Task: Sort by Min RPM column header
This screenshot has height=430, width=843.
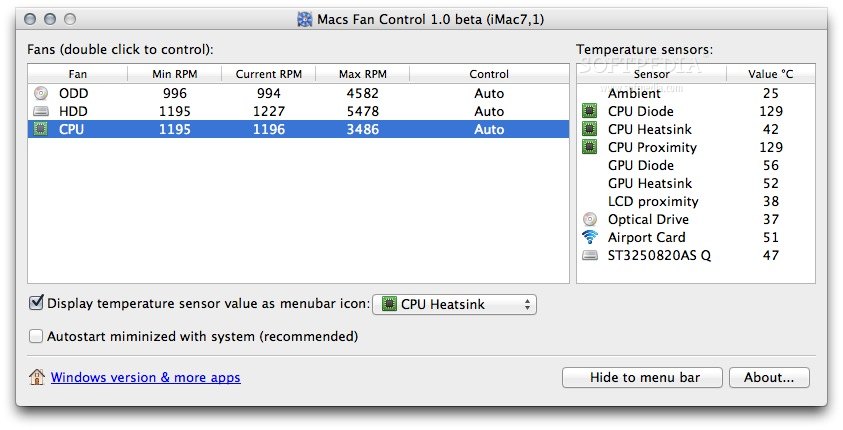Action: [x=175, y=74]
